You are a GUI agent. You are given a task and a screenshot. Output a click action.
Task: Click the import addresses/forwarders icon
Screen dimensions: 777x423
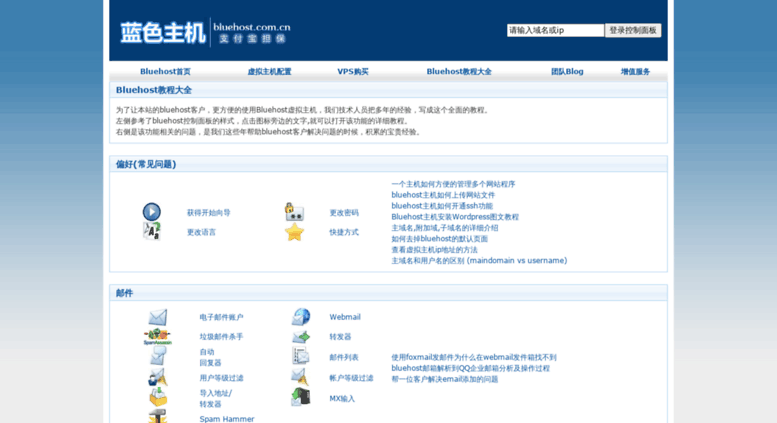coord(158,397)
